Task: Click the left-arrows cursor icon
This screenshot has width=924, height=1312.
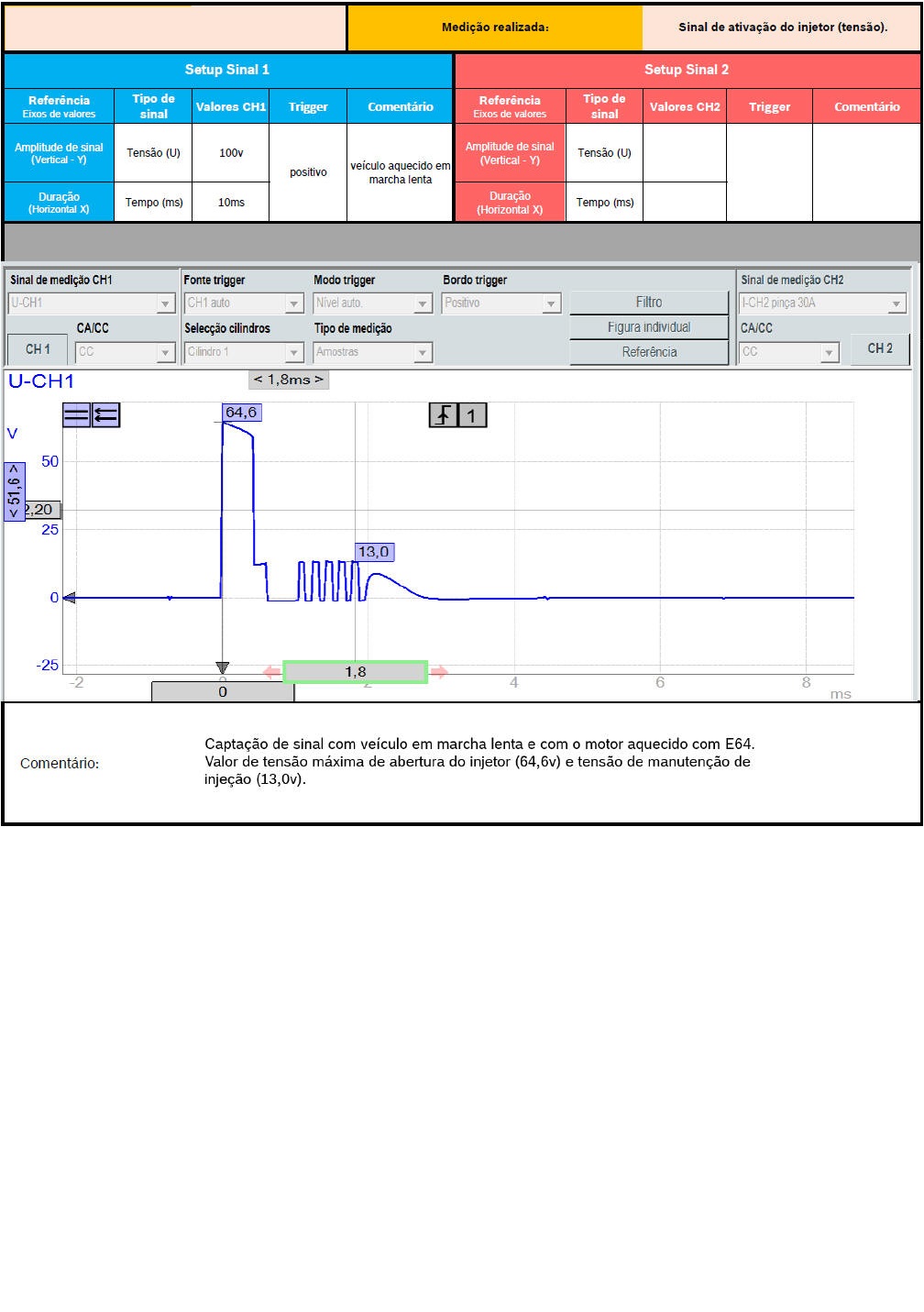Action: point(106,415)
